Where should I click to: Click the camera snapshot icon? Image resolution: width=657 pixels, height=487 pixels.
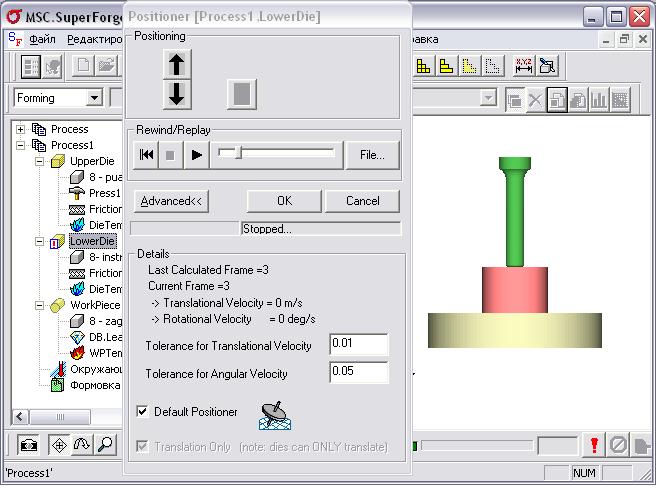[x=28, y=445]
